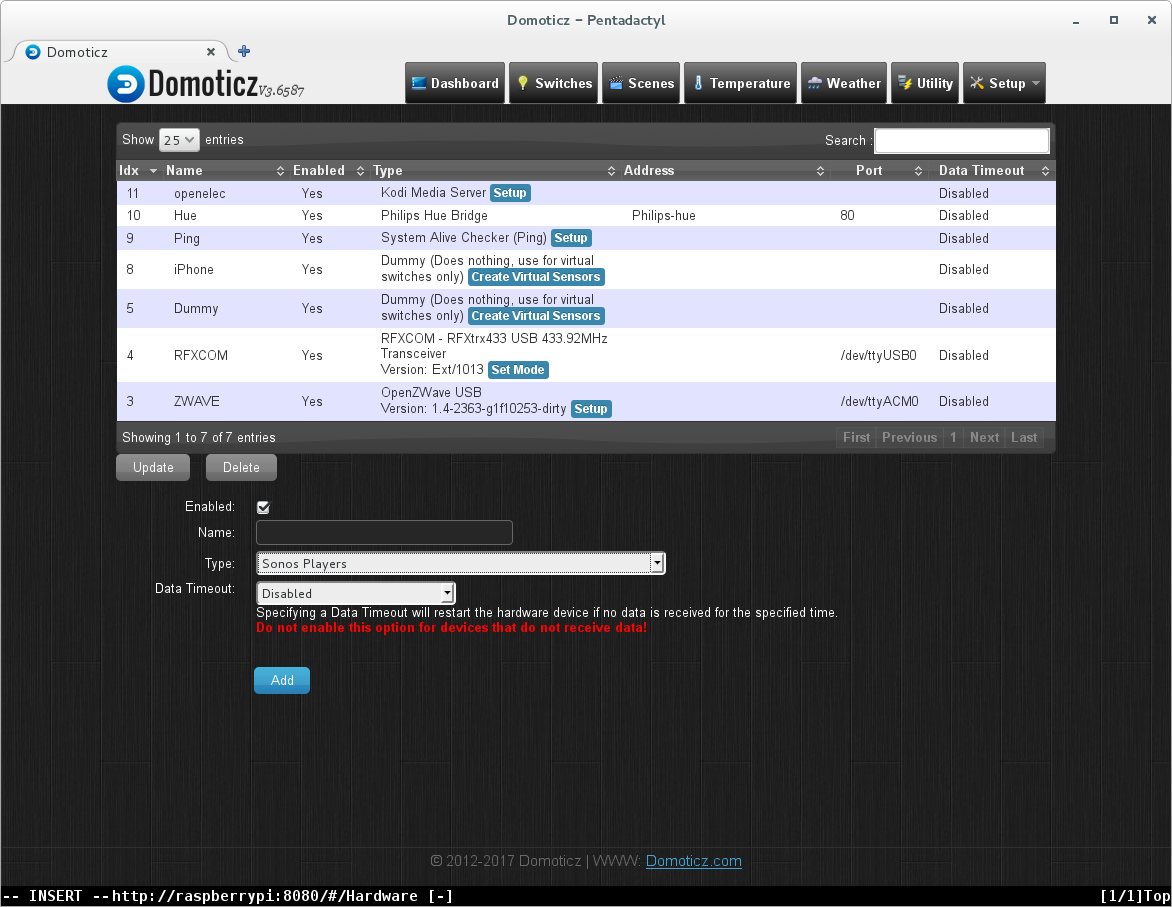This screenshot has width=1172, height=907.
Task: Close the Domoticz browser tab
Action: click(x=211, y=52)
